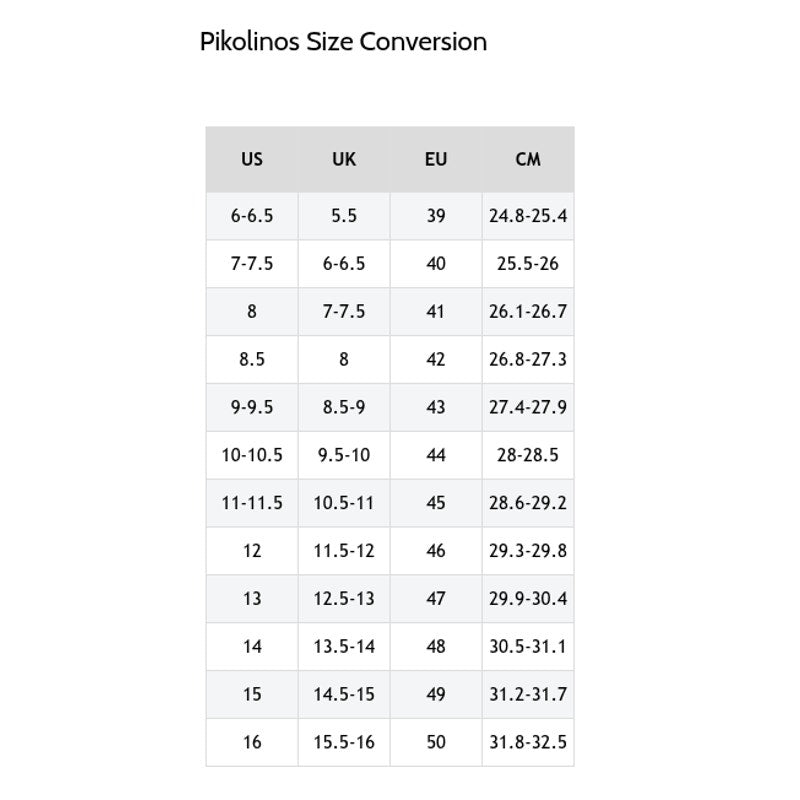
Task: Select EU size 40 cell
Action: 436,264
